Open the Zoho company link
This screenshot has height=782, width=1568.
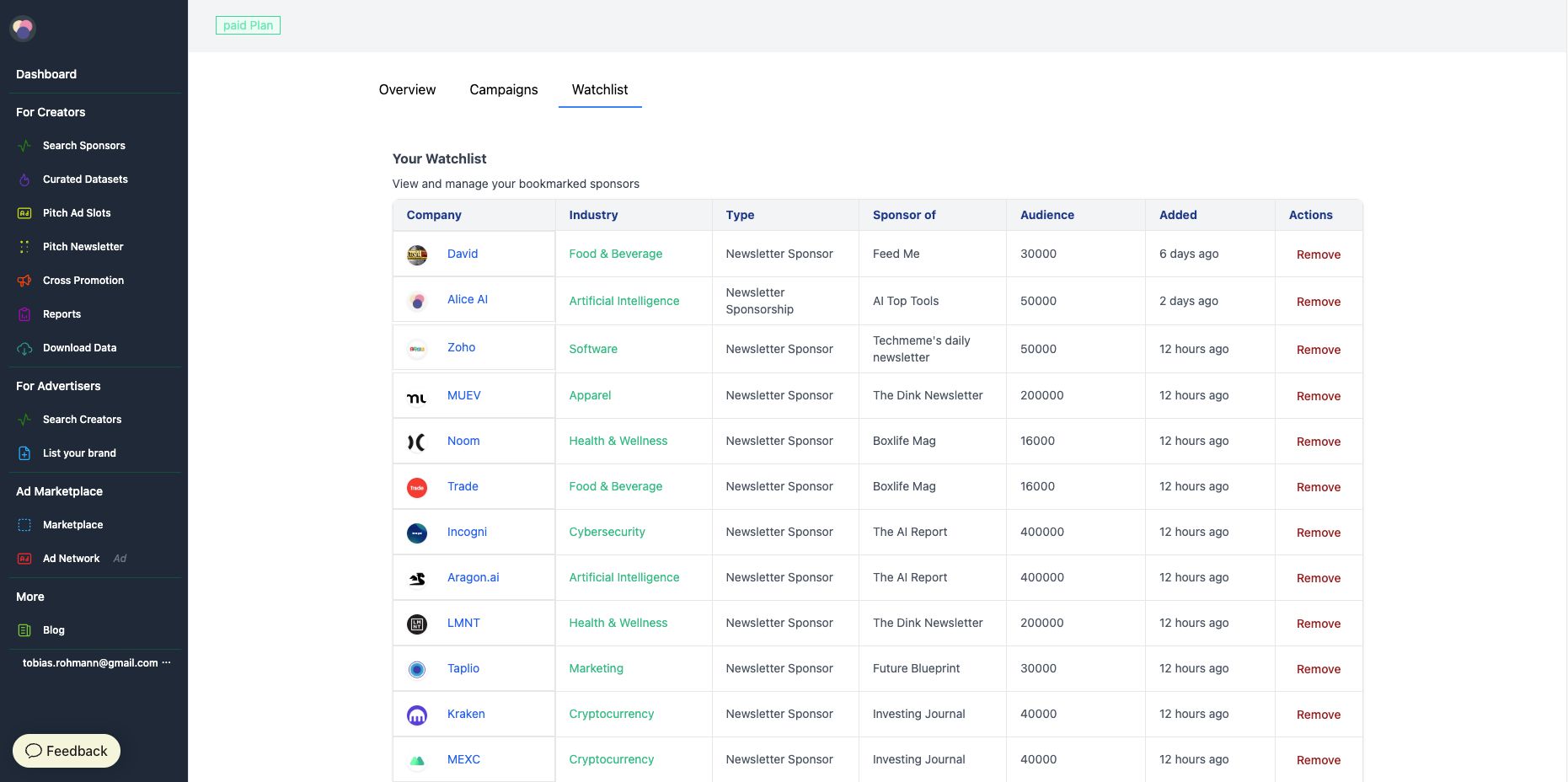point(461,347)
